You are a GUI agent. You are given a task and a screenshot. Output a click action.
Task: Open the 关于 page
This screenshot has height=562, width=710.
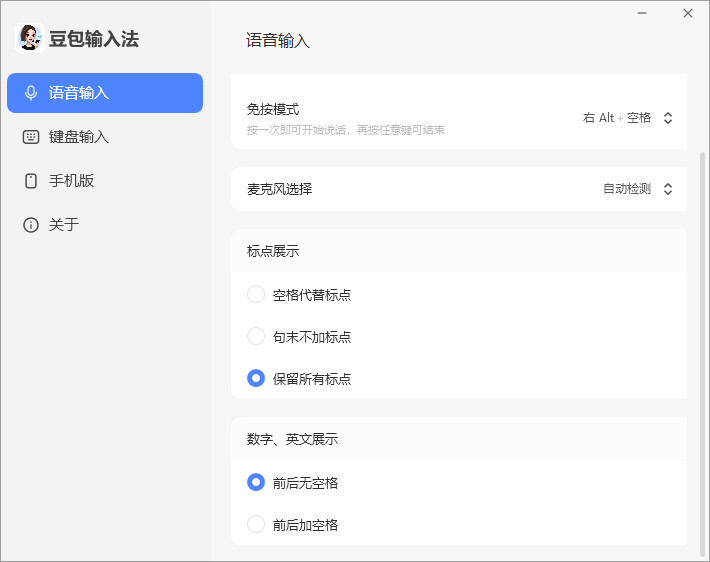105,225
